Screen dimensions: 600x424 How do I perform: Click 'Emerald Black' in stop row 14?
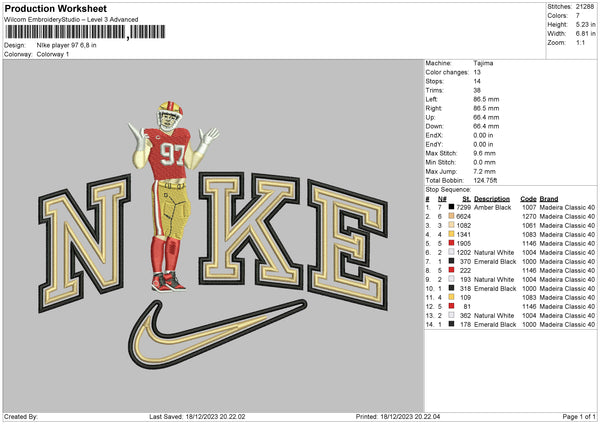coord(495,324)
